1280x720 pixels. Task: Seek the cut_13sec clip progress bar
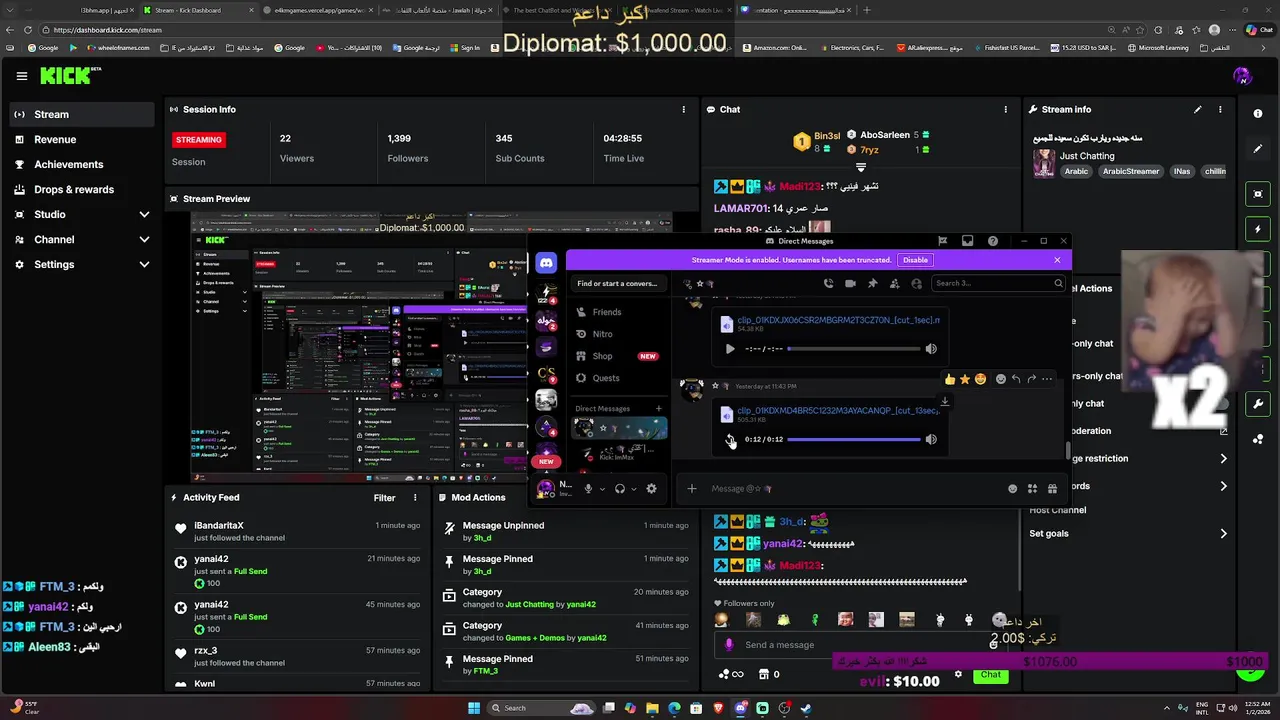(854, 439)
